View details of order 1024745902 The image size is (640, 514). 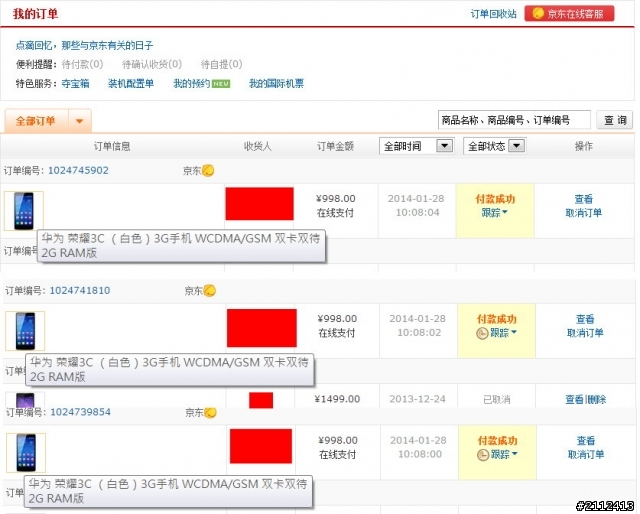pyautogui.click(x=583, y=199)
